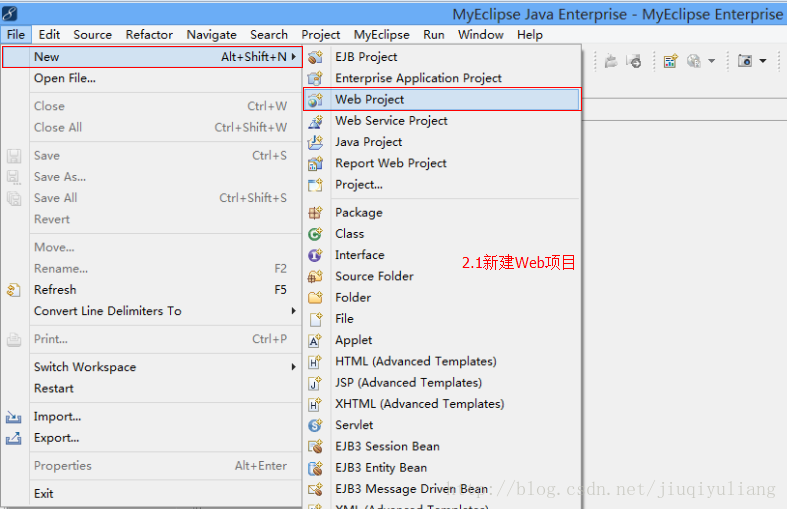Select JSP (Advanced Templates) entry
The width and height of the screenshot is (787, 509).
pos(442,383)
